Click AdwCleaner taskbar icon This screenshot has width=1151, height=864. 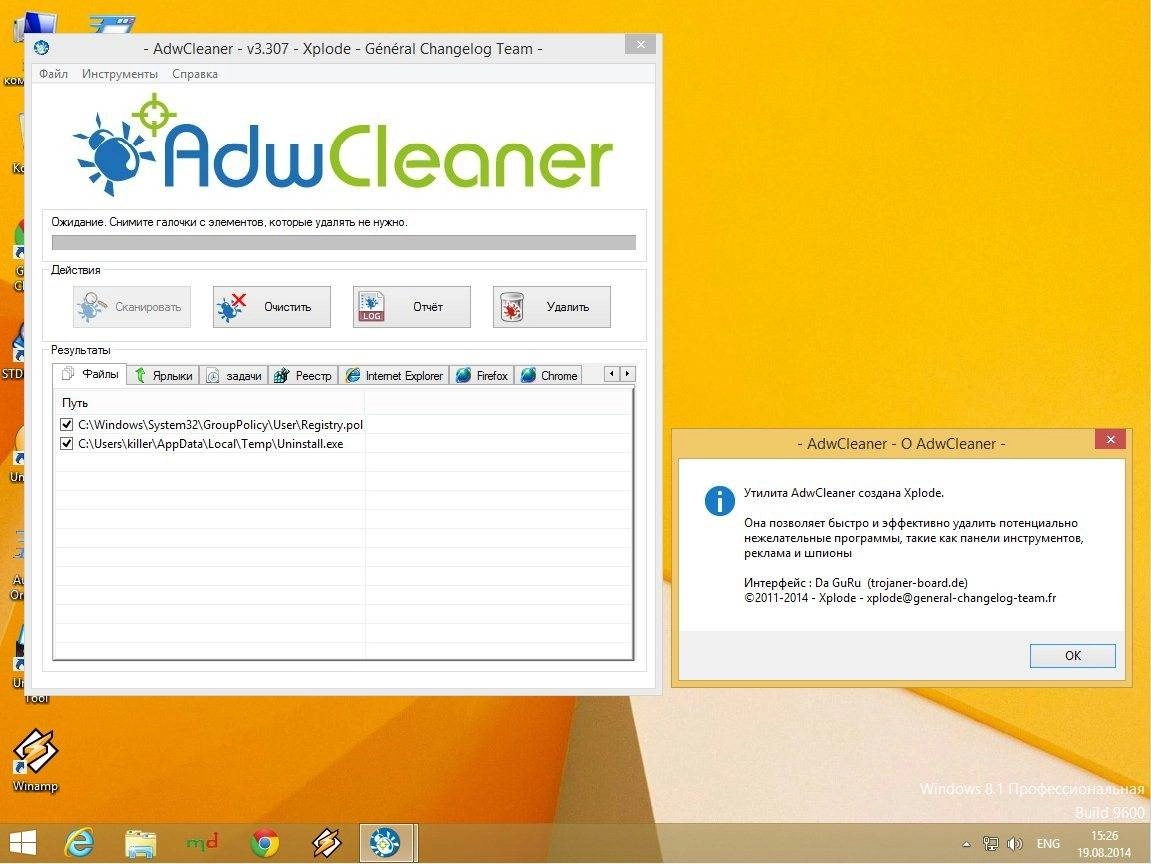[x=385, y=843]
